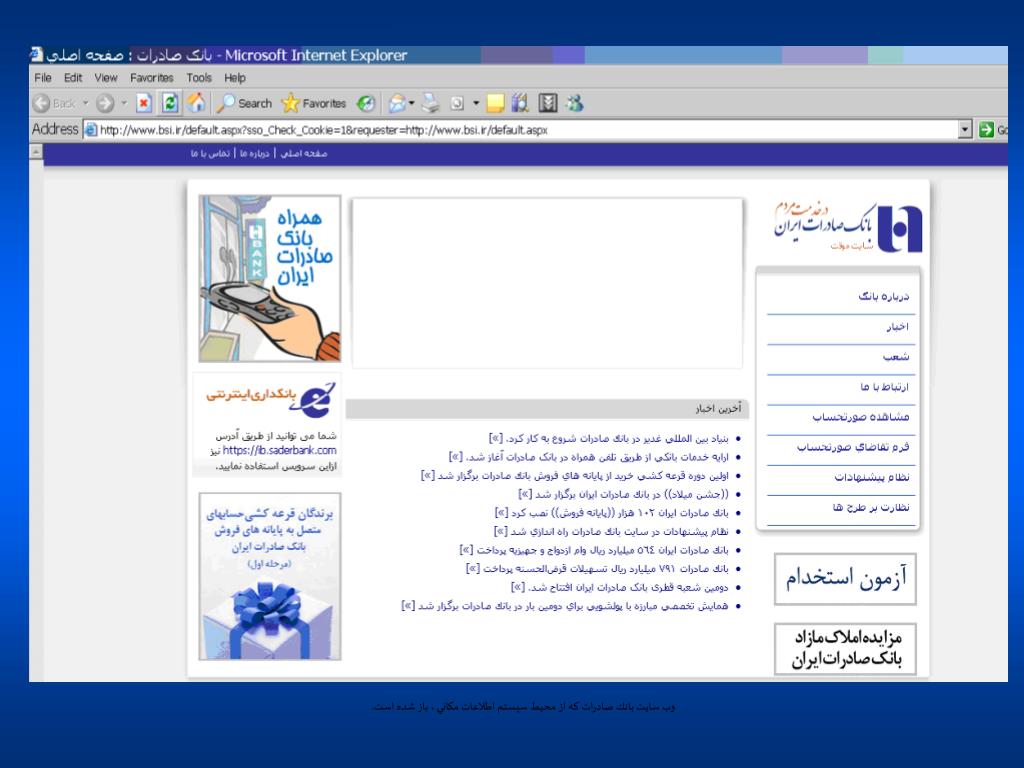Image resolution: width=1024 pixels, height=768 pixels.
Task: Click the مزایده املاک مازاد banner
Action: coord(846,648)
